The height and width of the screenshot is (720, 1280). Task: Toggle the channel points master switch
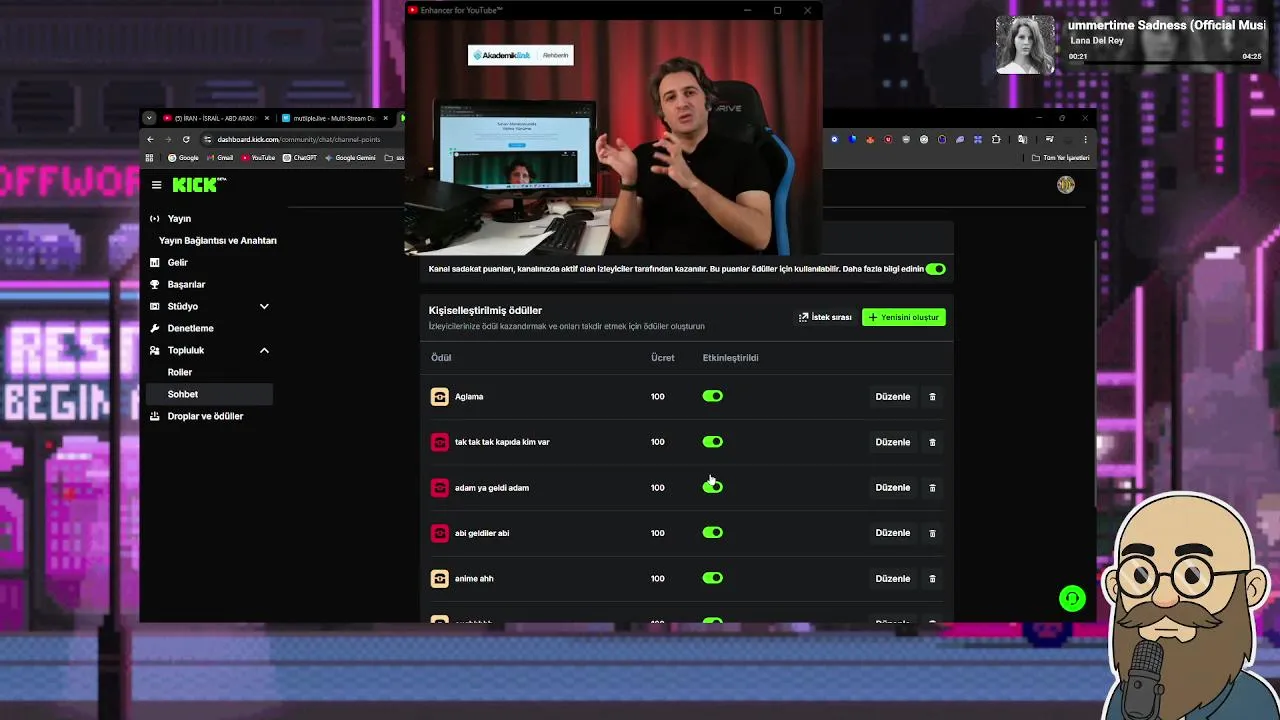point(935,269)
